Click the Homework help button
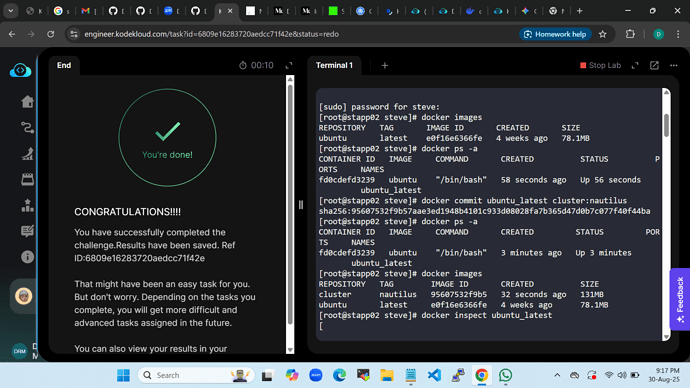Image resolution: width=690 pixels, height=388 pixels. pos(555,34)
